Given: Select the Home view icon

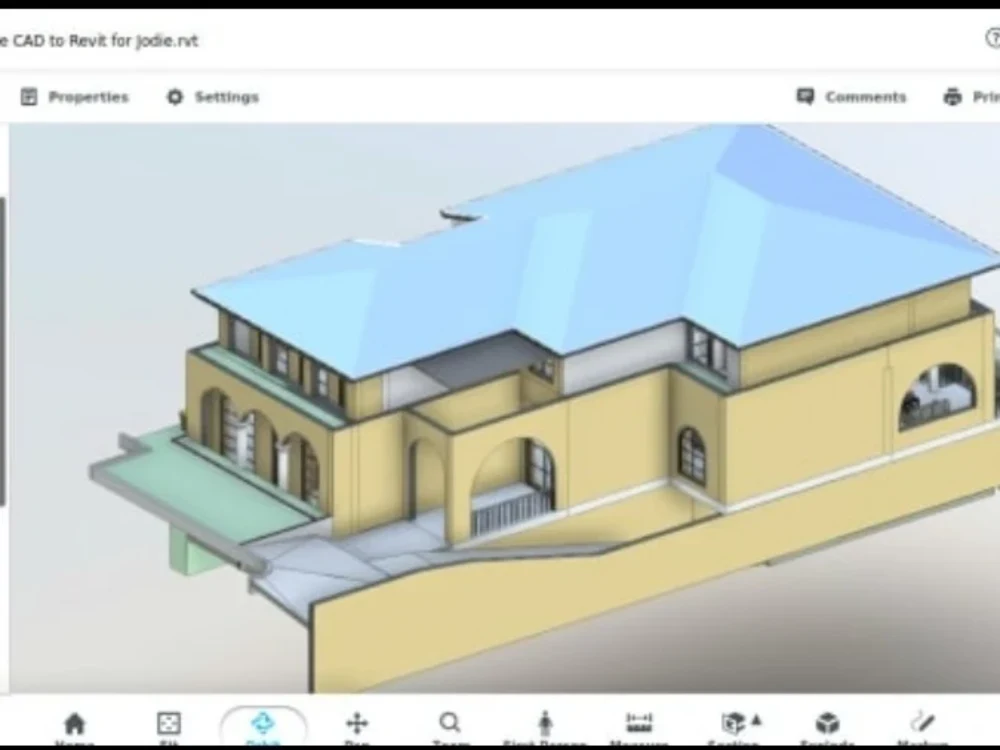Looking at the screenshot, I should [75, 722].
